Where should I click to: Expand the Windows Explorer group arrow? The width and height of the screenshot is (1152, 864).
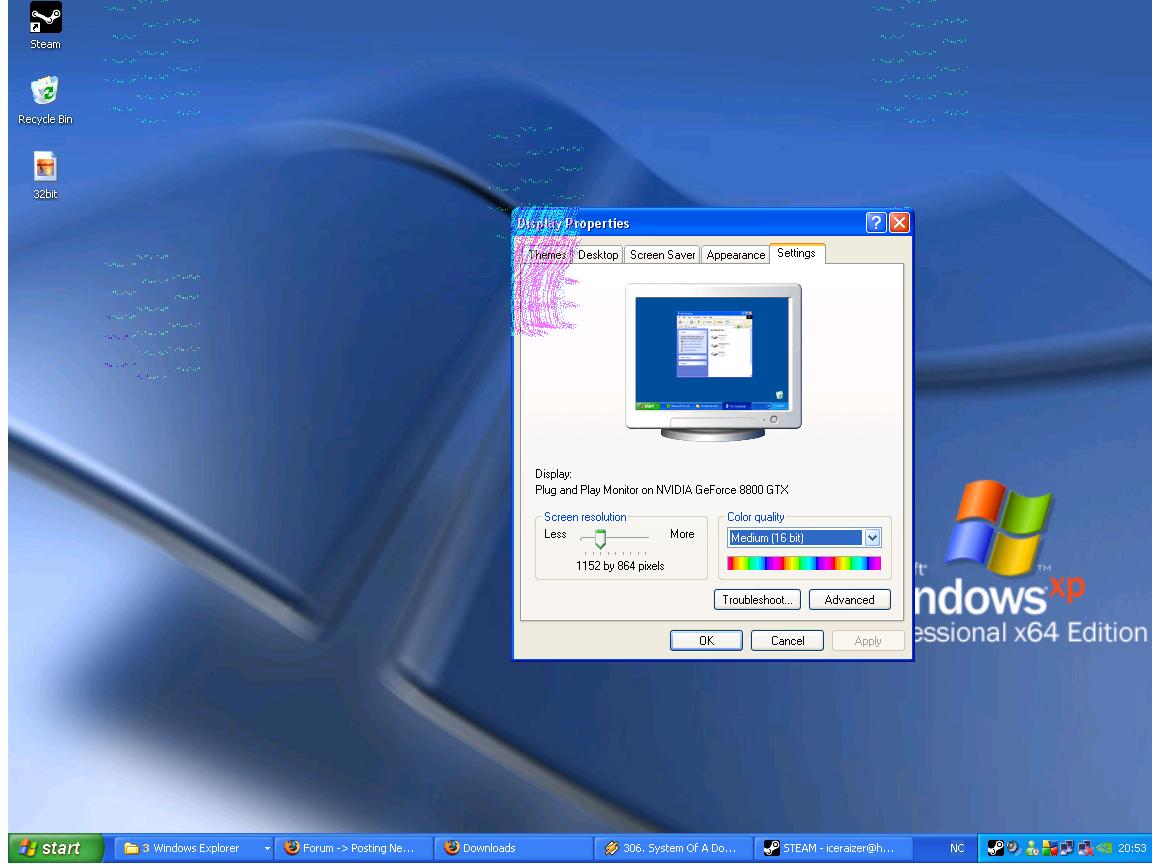click(x=267, y=848)
